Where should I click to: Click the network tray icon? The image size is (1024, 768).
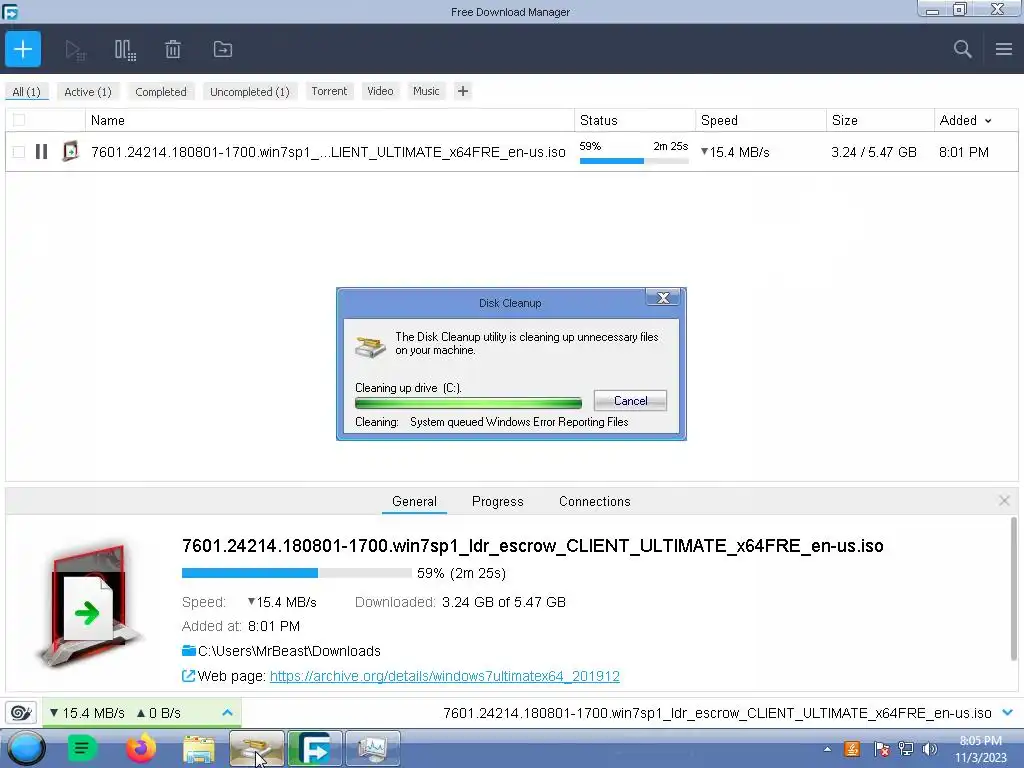(x=906, y=749)
